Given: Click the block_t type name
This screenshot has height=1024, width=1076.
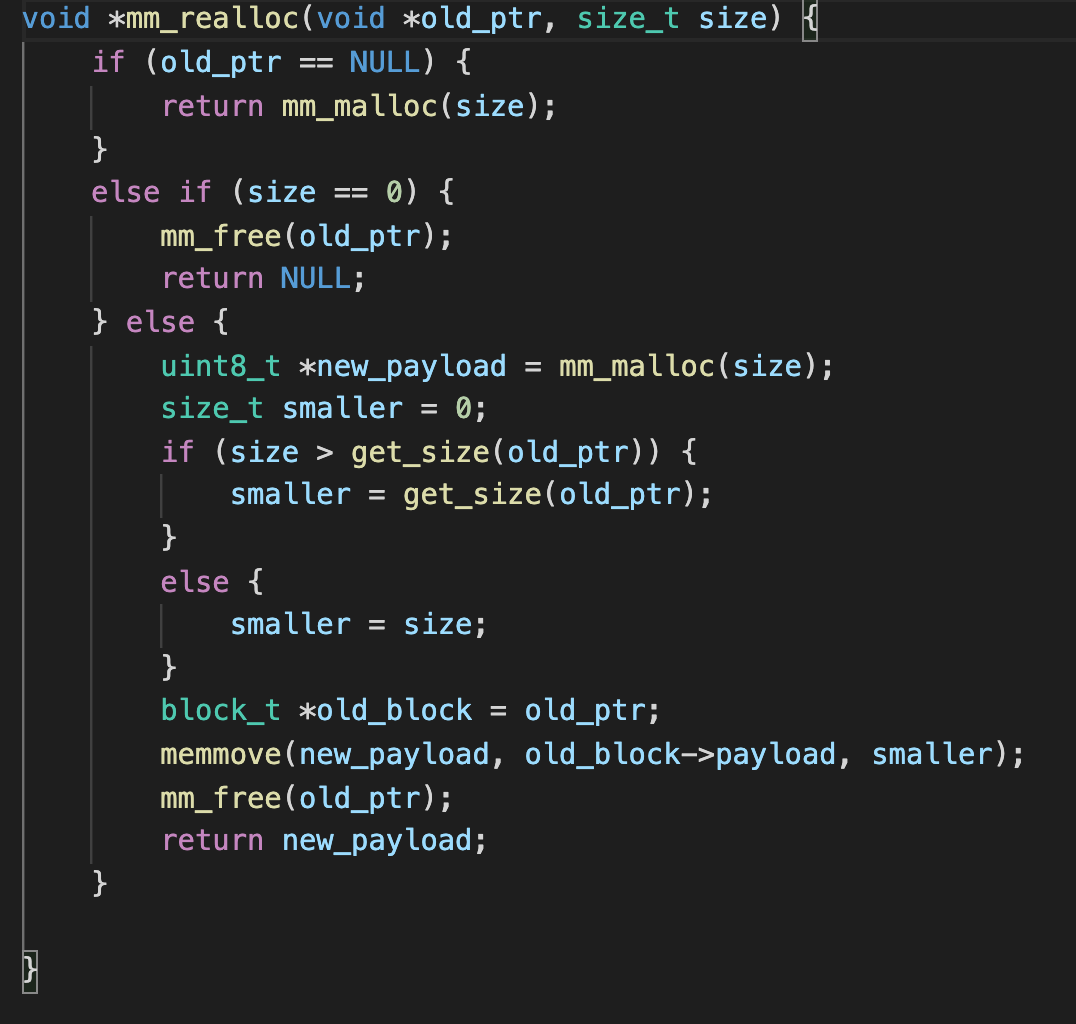Looking at the screenshot, I should [x=220, y=711].
